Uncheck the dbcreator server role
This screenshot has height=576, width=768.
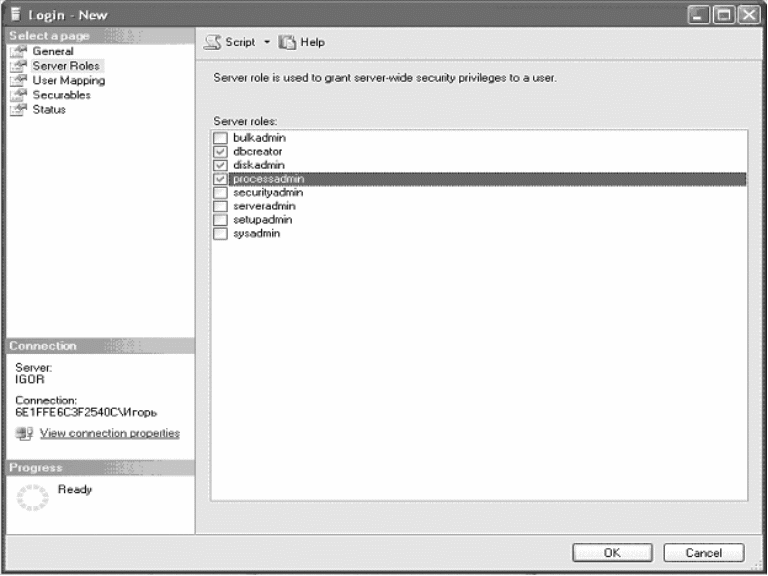point(221,152)
